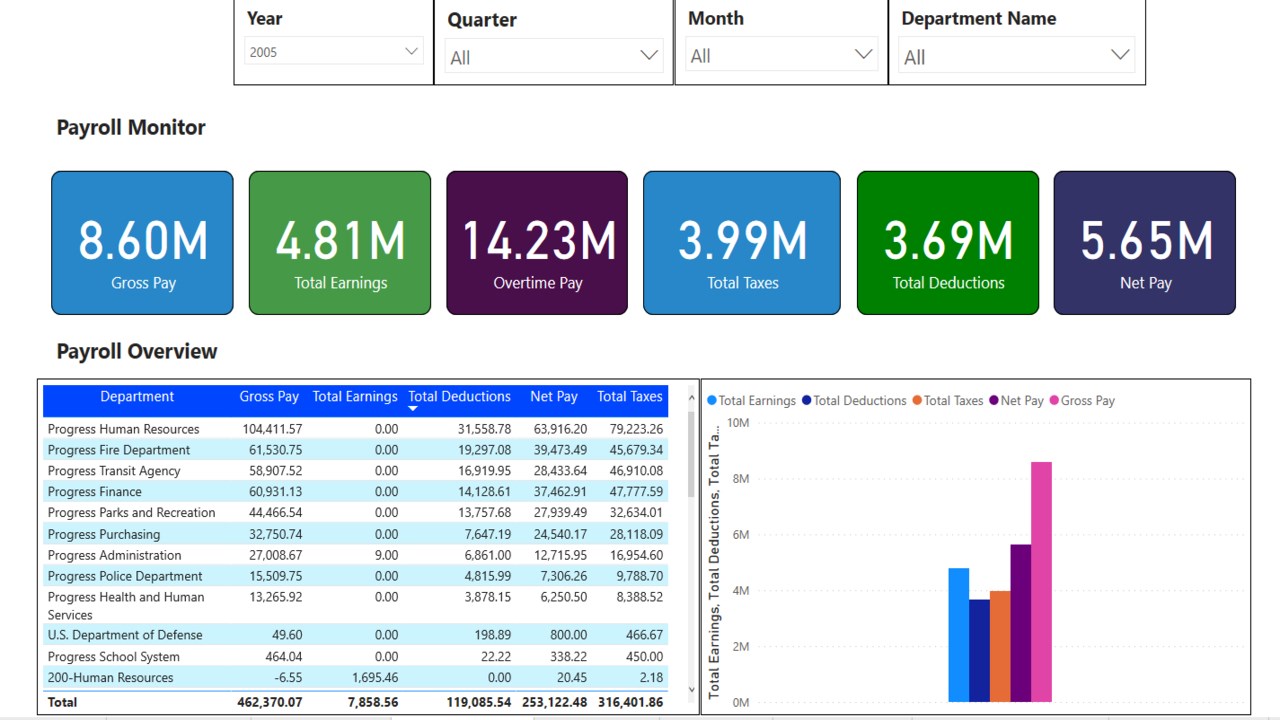Open the Year dropdown showing 2005

click(333, 52)
